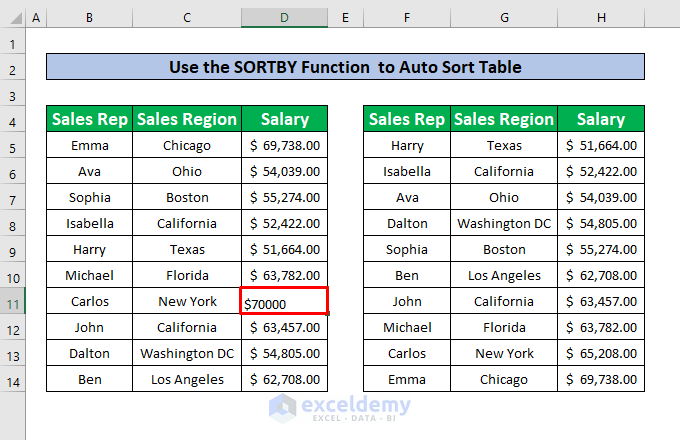The image size is (680, 440).
Task: Click left table's Sales Rep header cell
Action: 90,119
